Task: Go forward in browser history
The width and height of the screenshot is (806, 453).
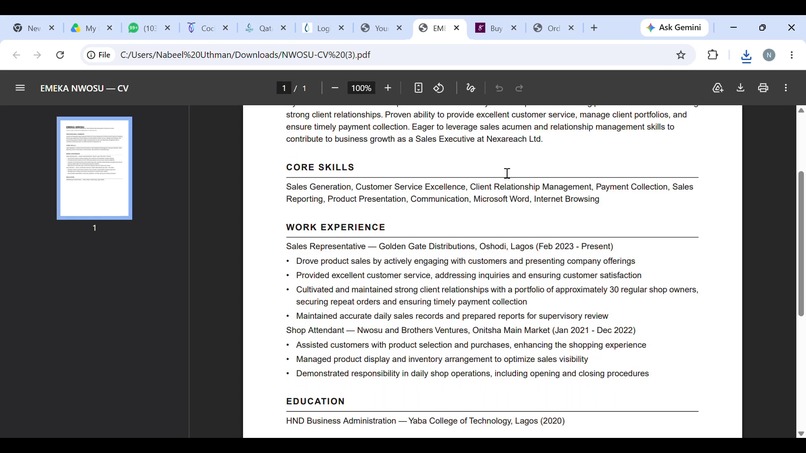Action: click(37, 55)
